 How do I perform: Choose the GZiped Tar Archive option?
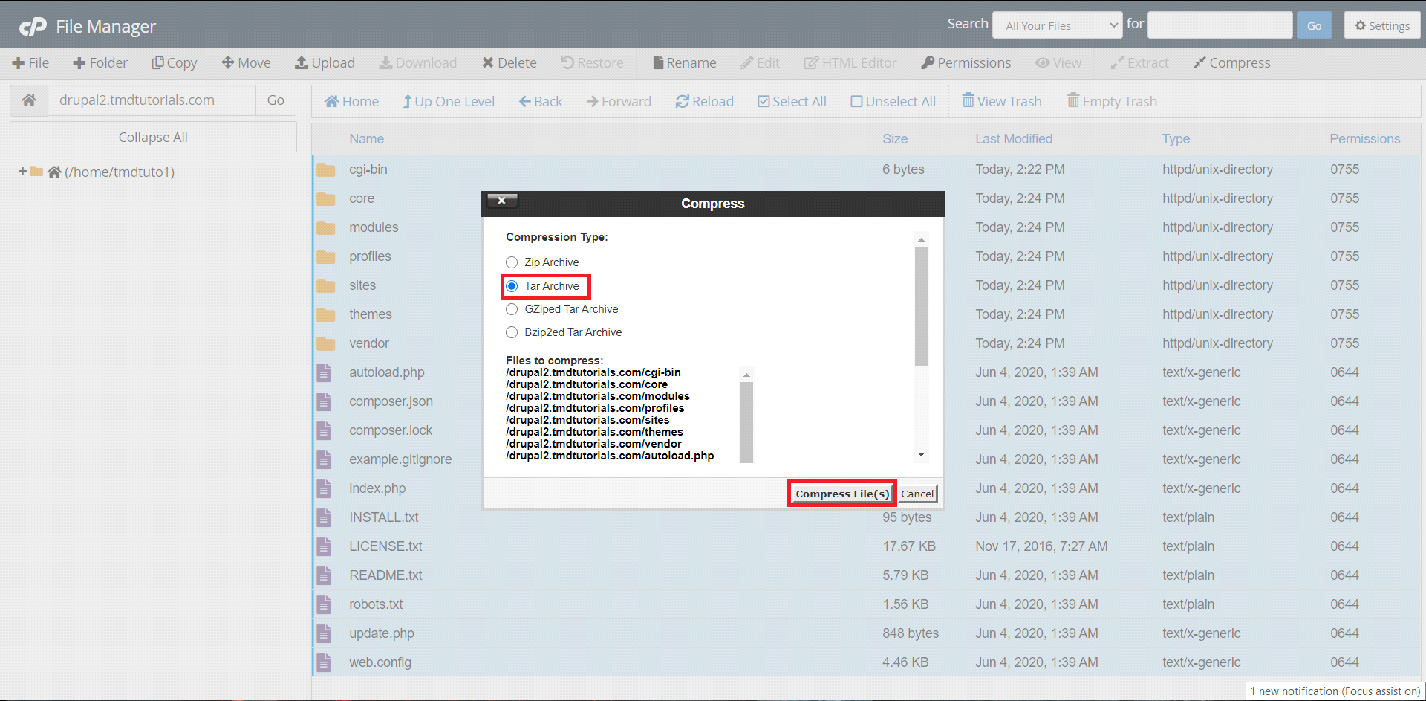click(x=511, y=309)
